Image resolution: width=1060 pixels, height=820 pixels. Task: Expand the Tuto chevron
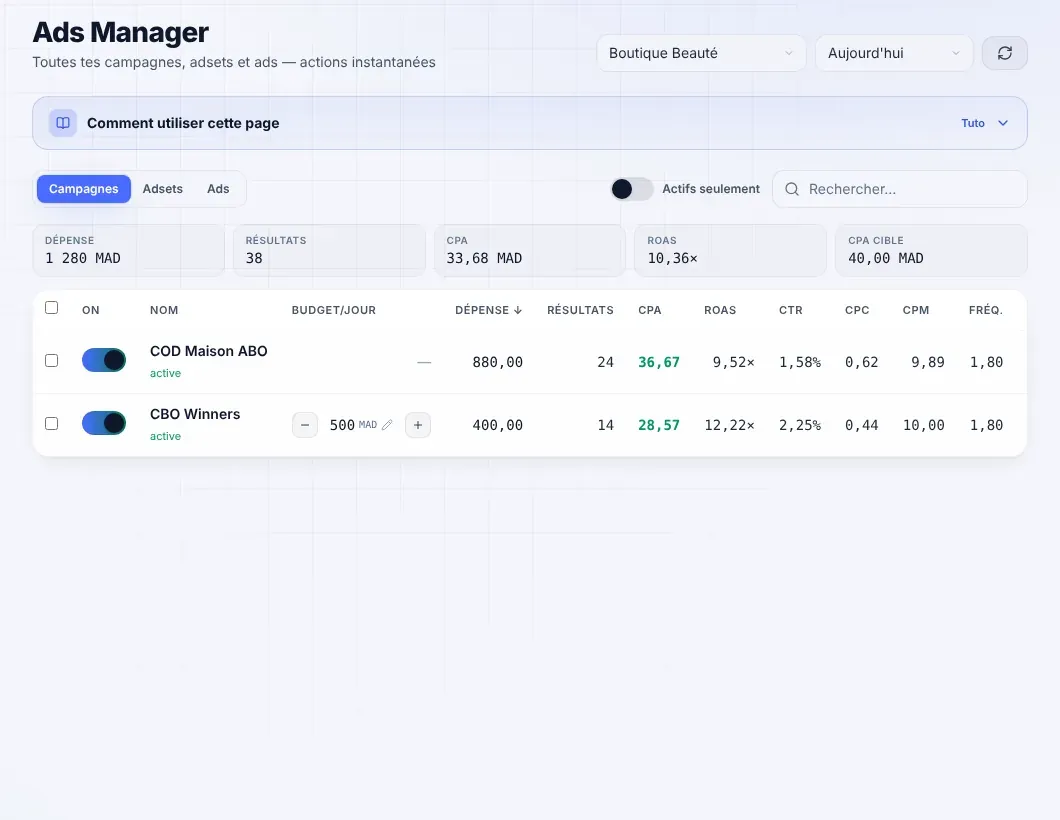[x=1003, y=123]
